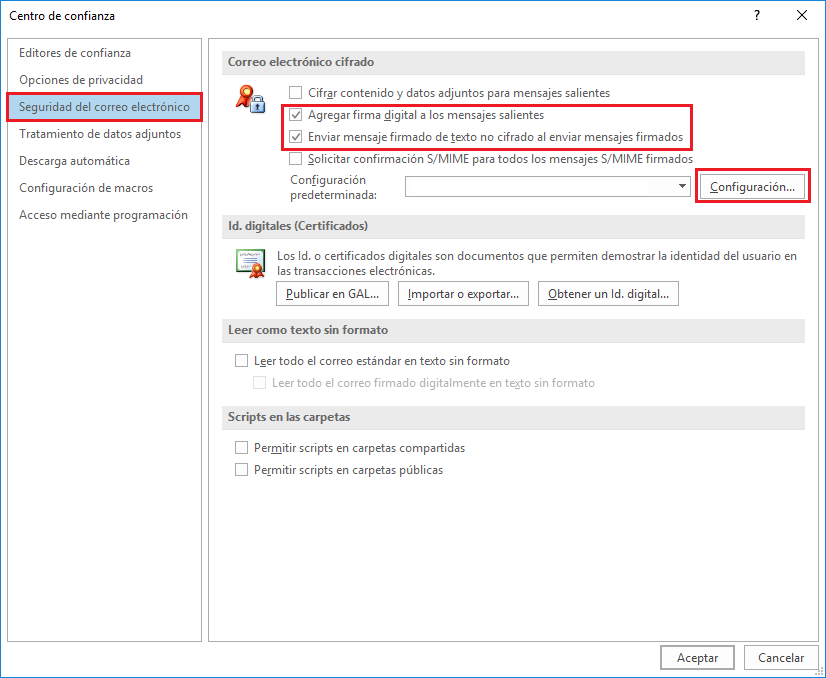Click the encrypted email ribbon-and-lock icon
826x678 pixels.
pyautogui.click(x=249, y=99)
